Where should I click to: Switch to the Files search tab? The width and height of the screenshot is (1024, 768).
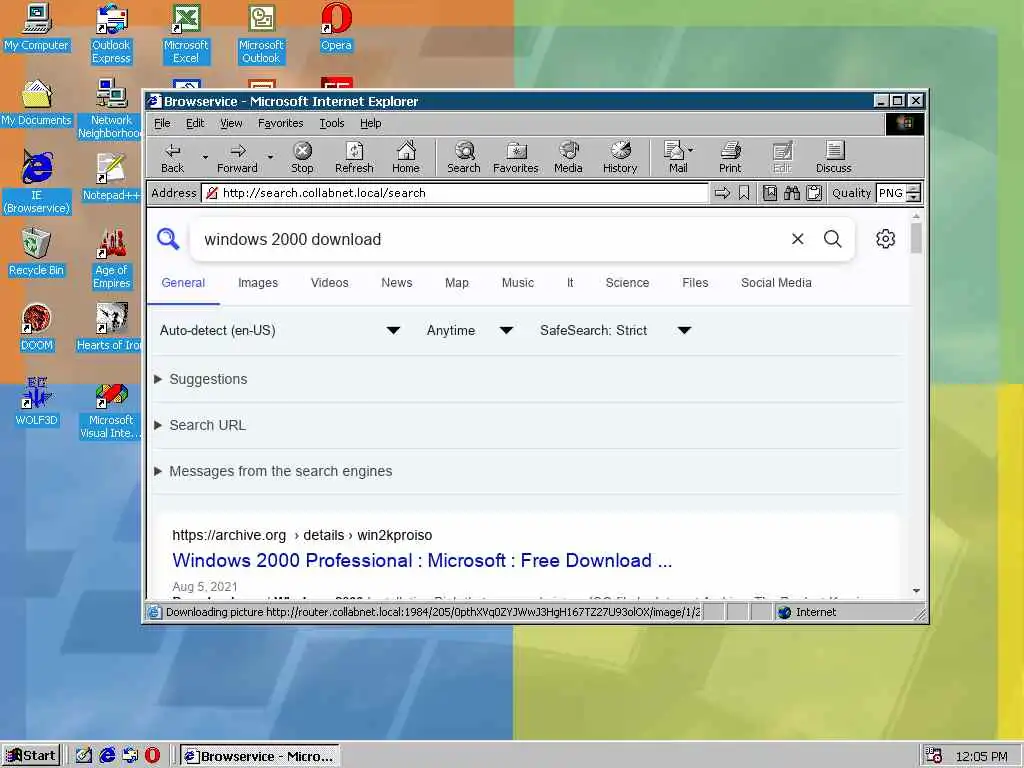(695, 283)
